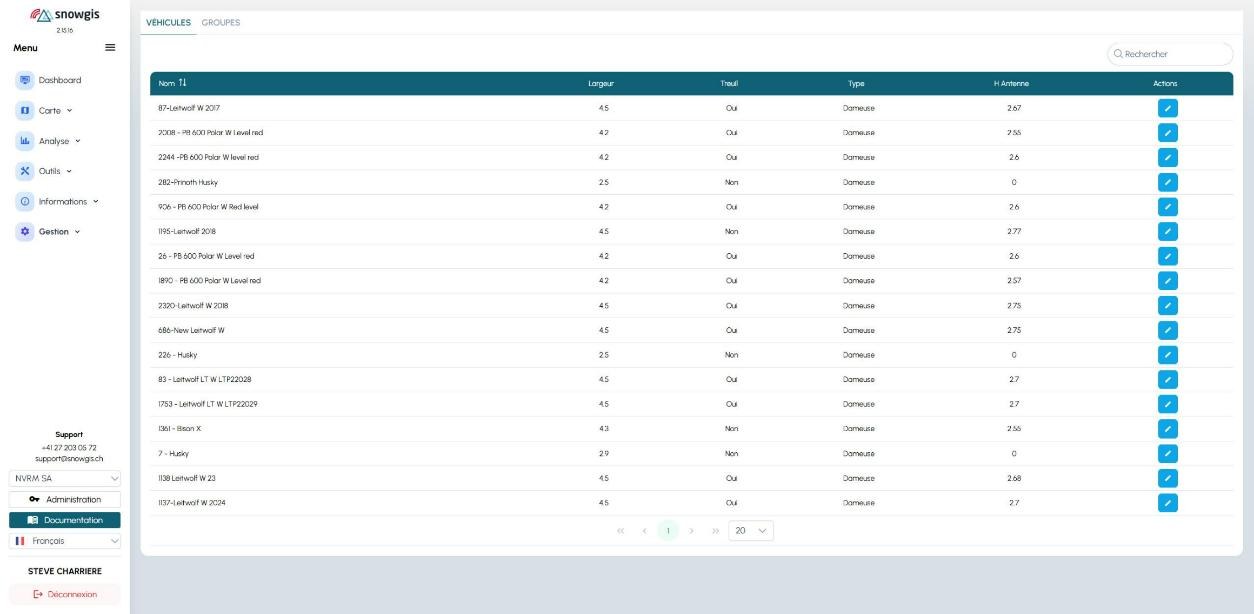Edit vehicle 1138 Leitwolf W 23
Screen dimensions: 1254x614
point(1167,478)
